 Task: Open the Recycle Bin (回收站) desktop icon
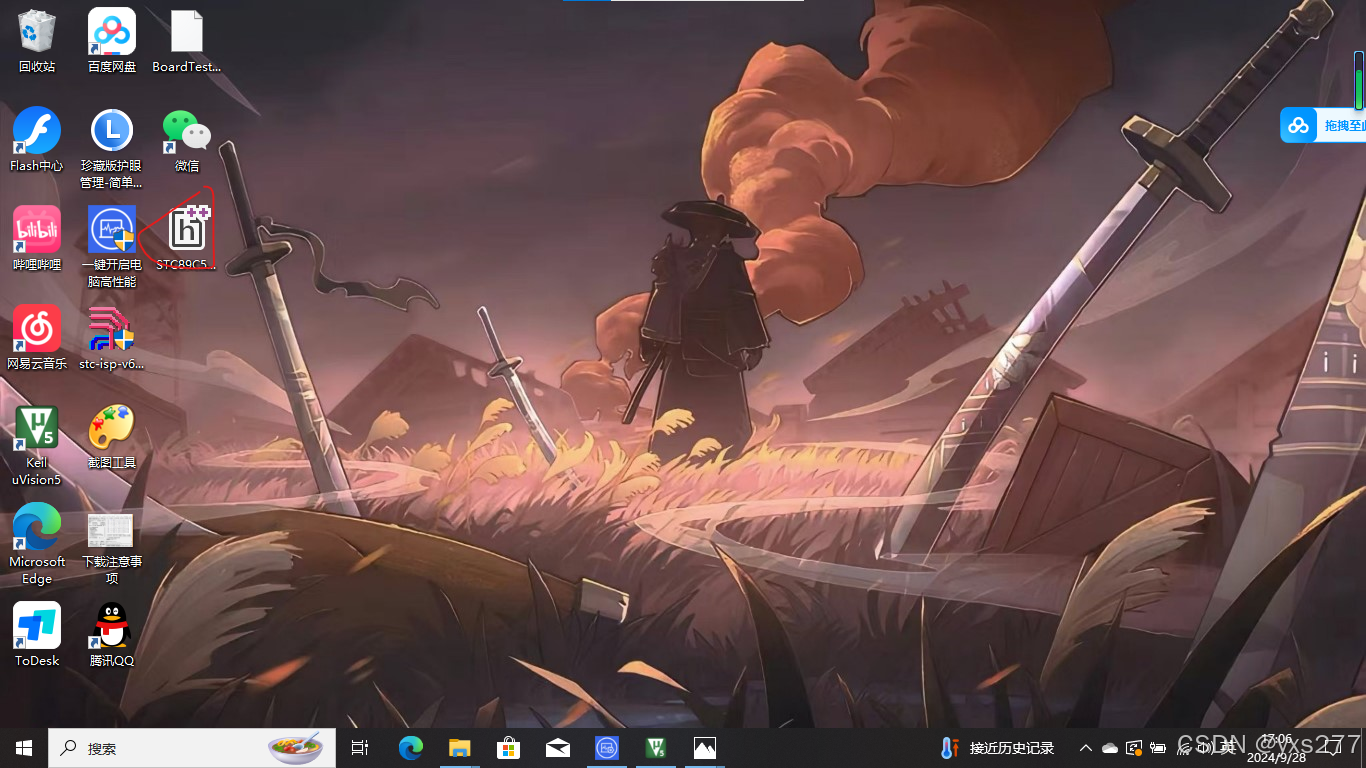pyautogui.click(x=37, y=41)
